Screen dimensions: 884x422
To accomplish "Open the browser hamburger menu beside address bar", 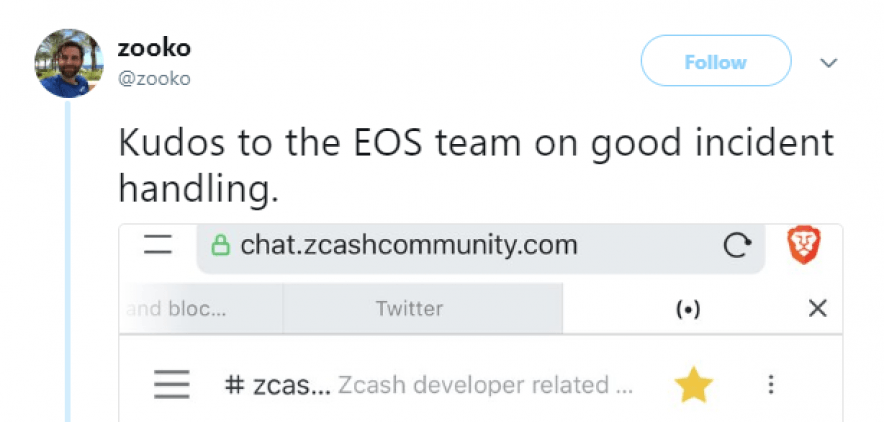I will (x=159, y=245).
